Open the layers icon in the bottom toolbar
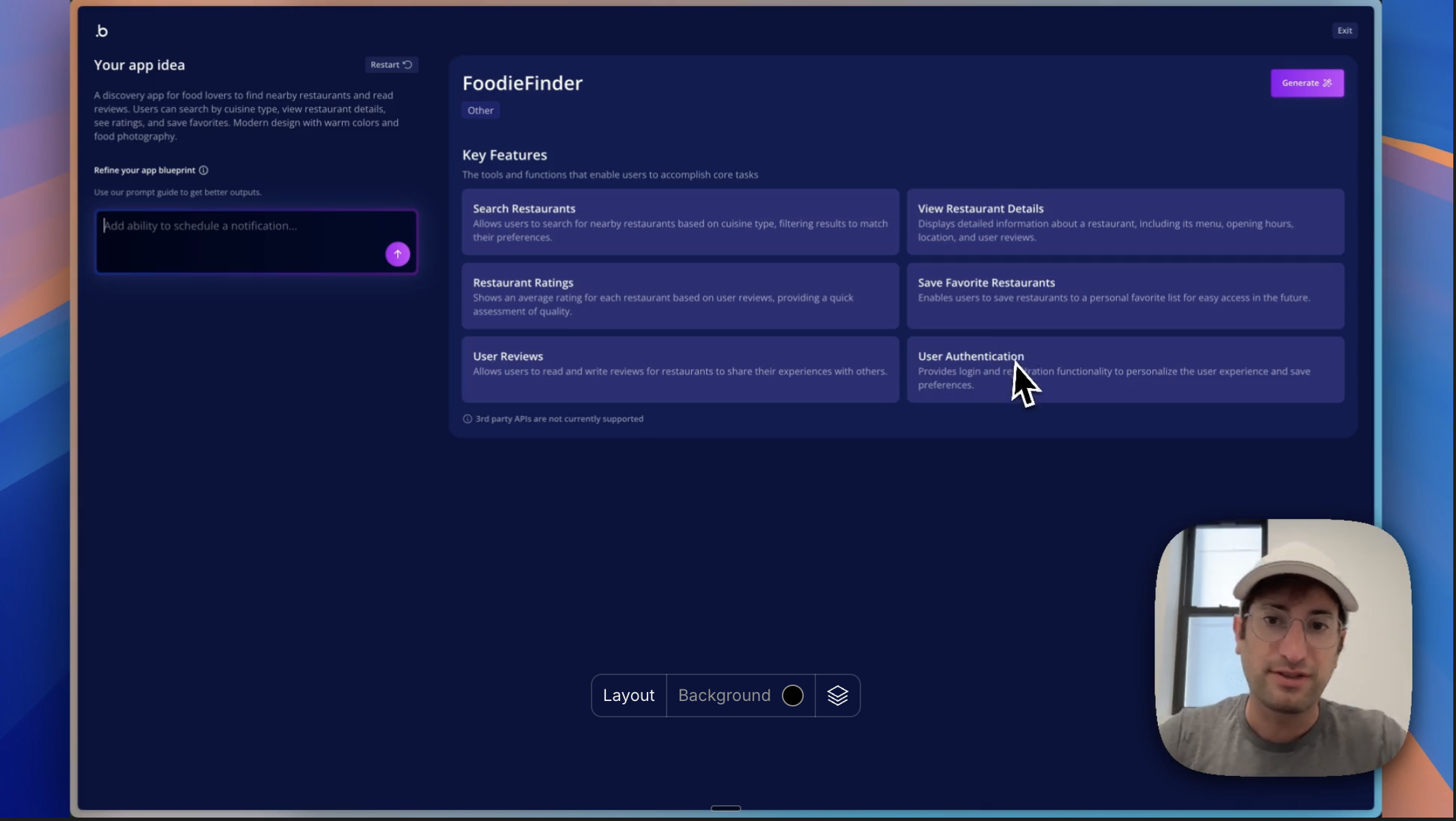 pos(837,695)
